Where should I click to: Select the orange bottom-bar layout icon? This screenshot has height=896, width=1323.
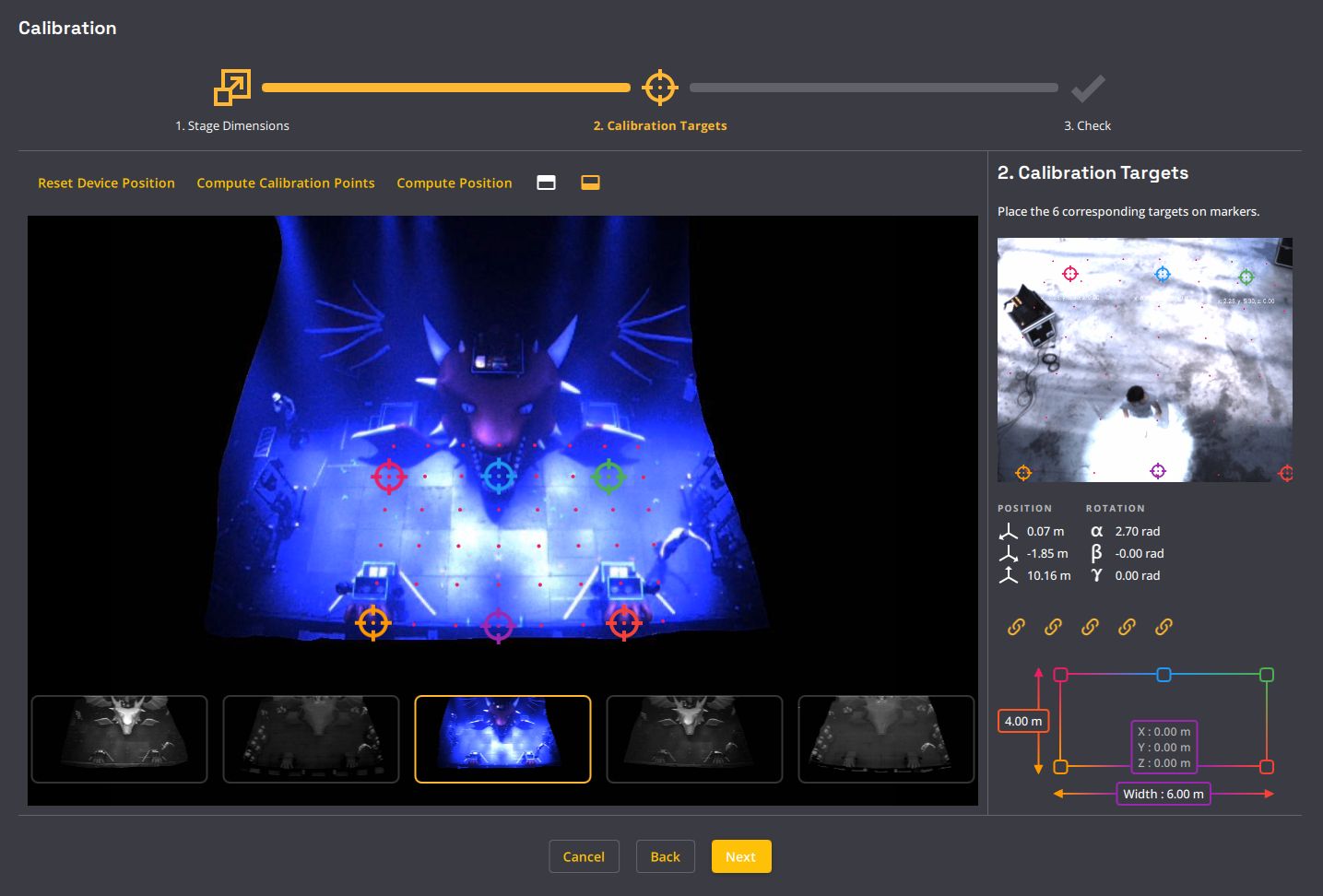(x=590, y=183)
